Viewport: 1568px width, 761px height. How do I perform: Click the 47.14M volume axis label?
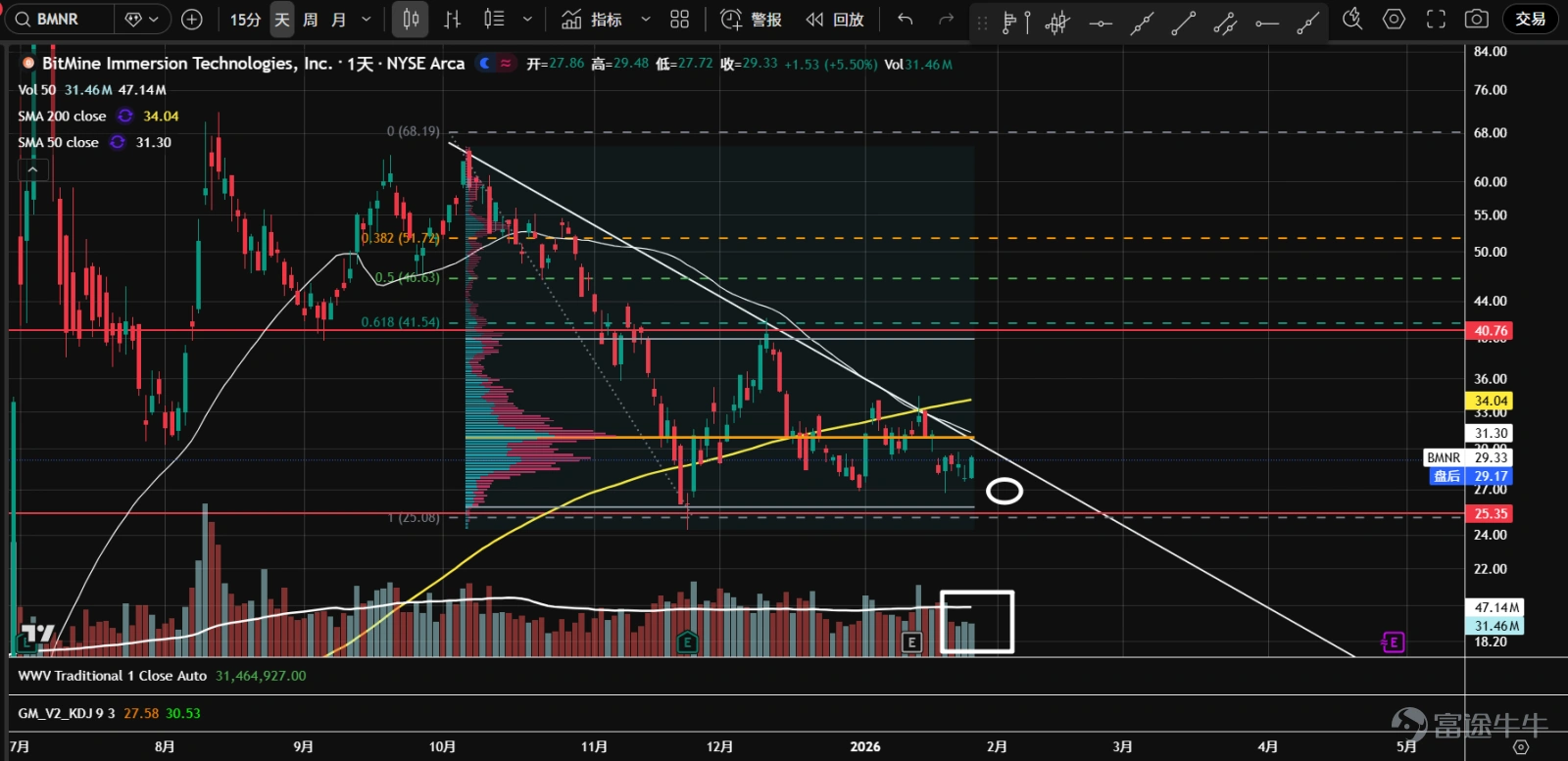[x=1495, y=607]
